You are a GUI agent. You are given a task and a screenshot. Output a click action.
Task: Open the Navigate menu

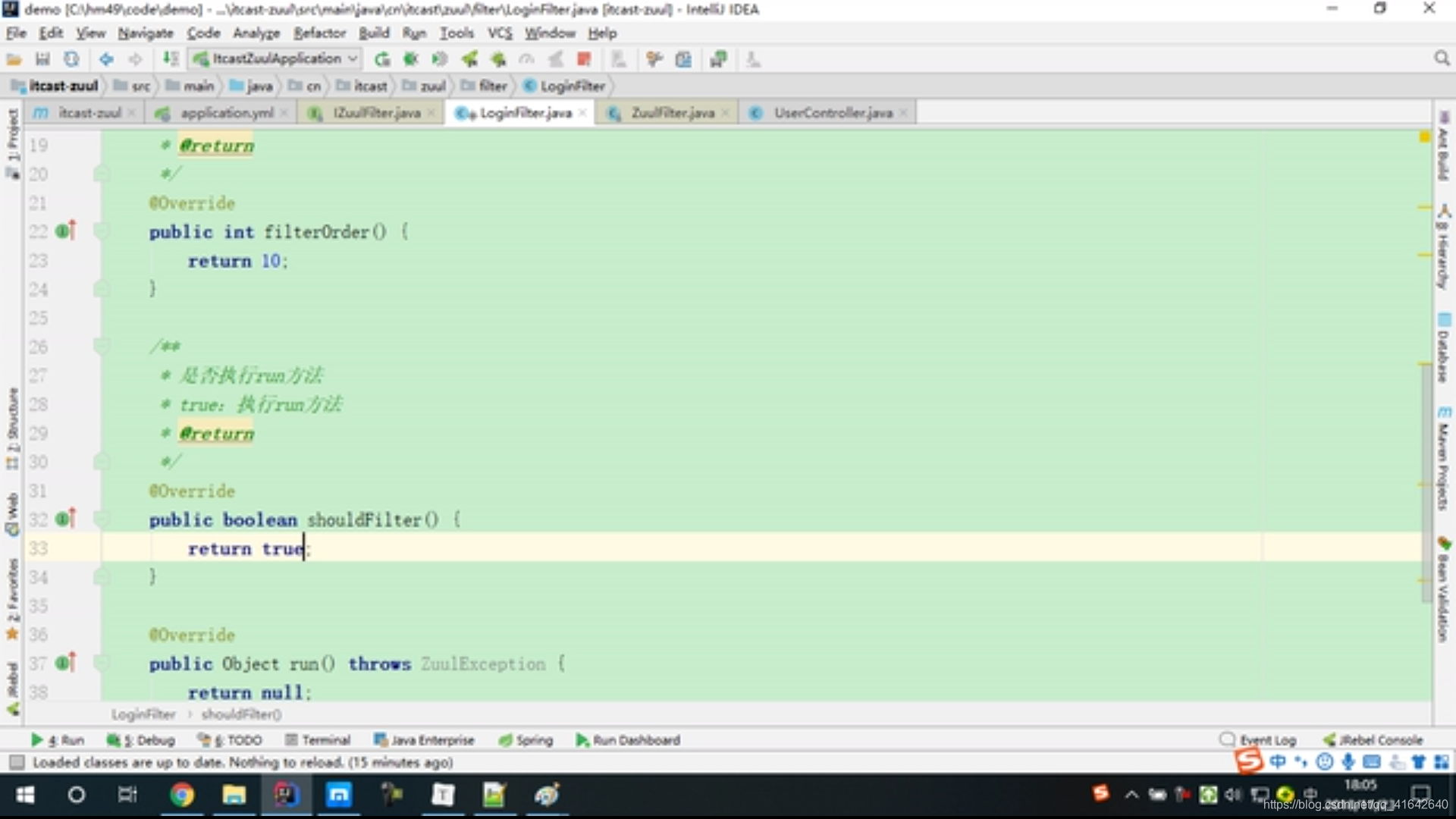pyautogui.click(x=146, y=33)
